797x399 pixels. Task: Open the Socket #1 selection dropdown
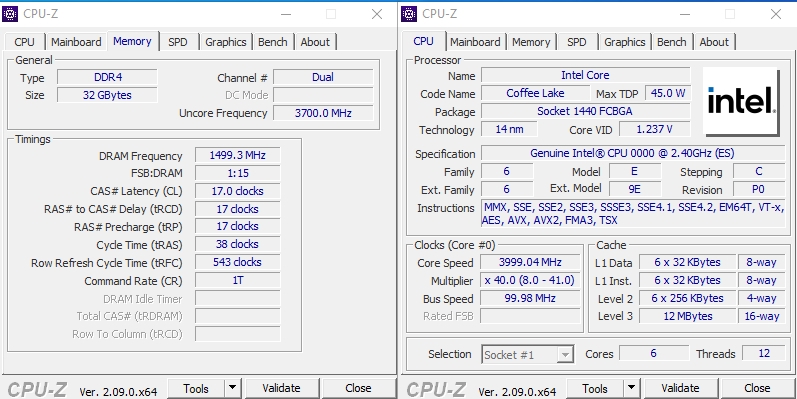528,354
